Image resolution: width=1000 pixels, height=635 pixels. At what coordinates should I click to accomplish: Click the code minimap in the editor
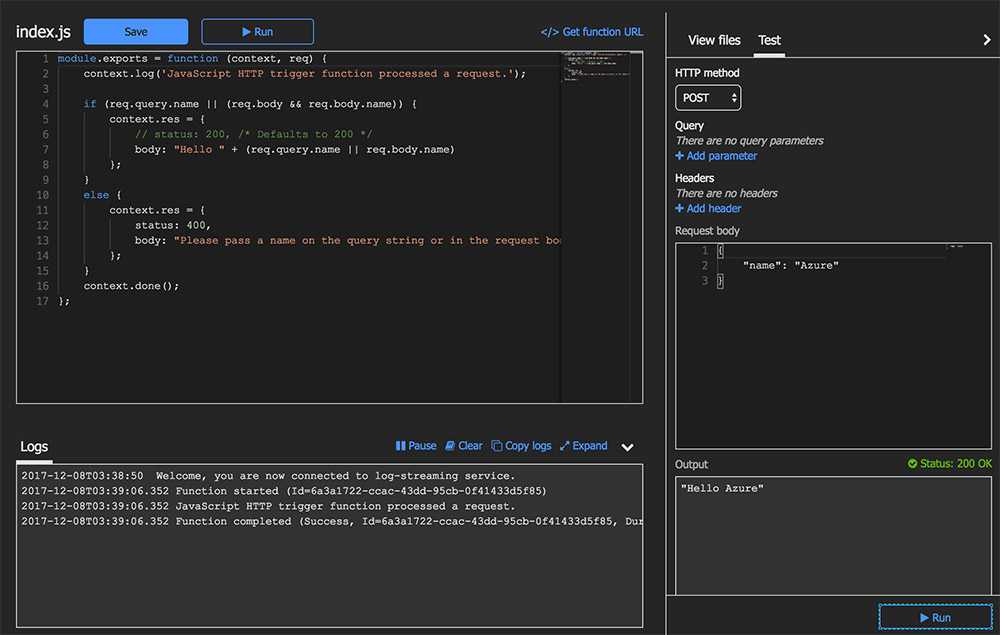pyautogui.click(x=596, y=67)
